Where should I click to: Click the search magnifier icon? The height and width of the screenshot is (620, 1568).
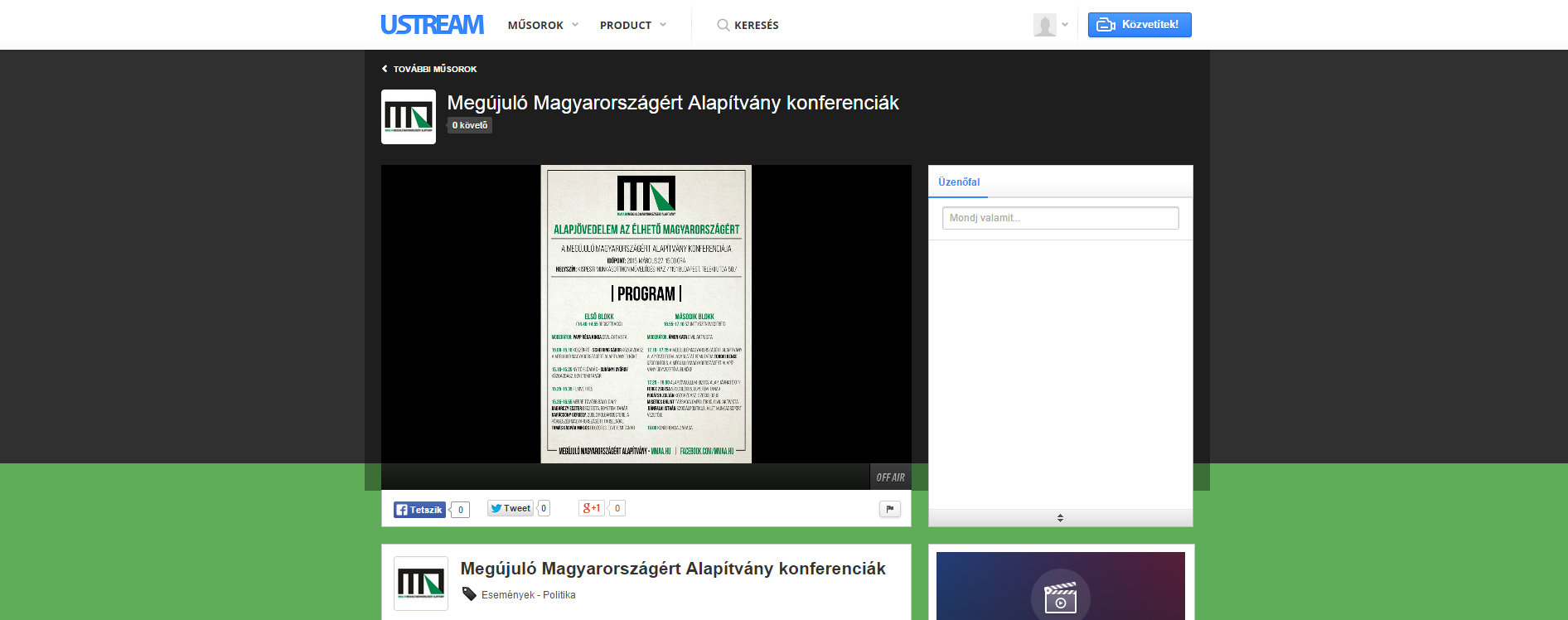tap(724, 25)
